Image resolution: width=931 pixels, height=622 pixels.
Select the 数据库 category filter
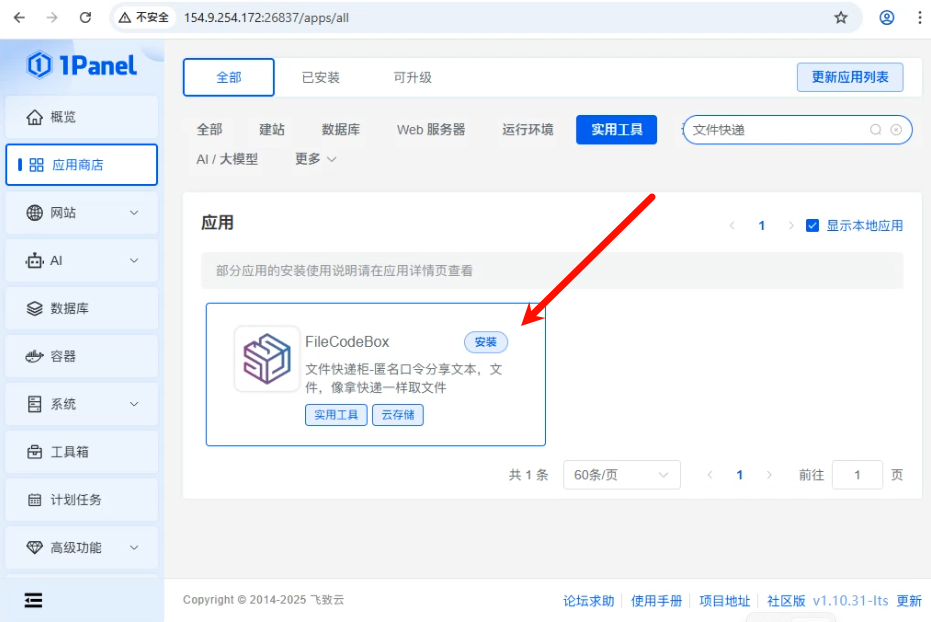click(341, 129)
